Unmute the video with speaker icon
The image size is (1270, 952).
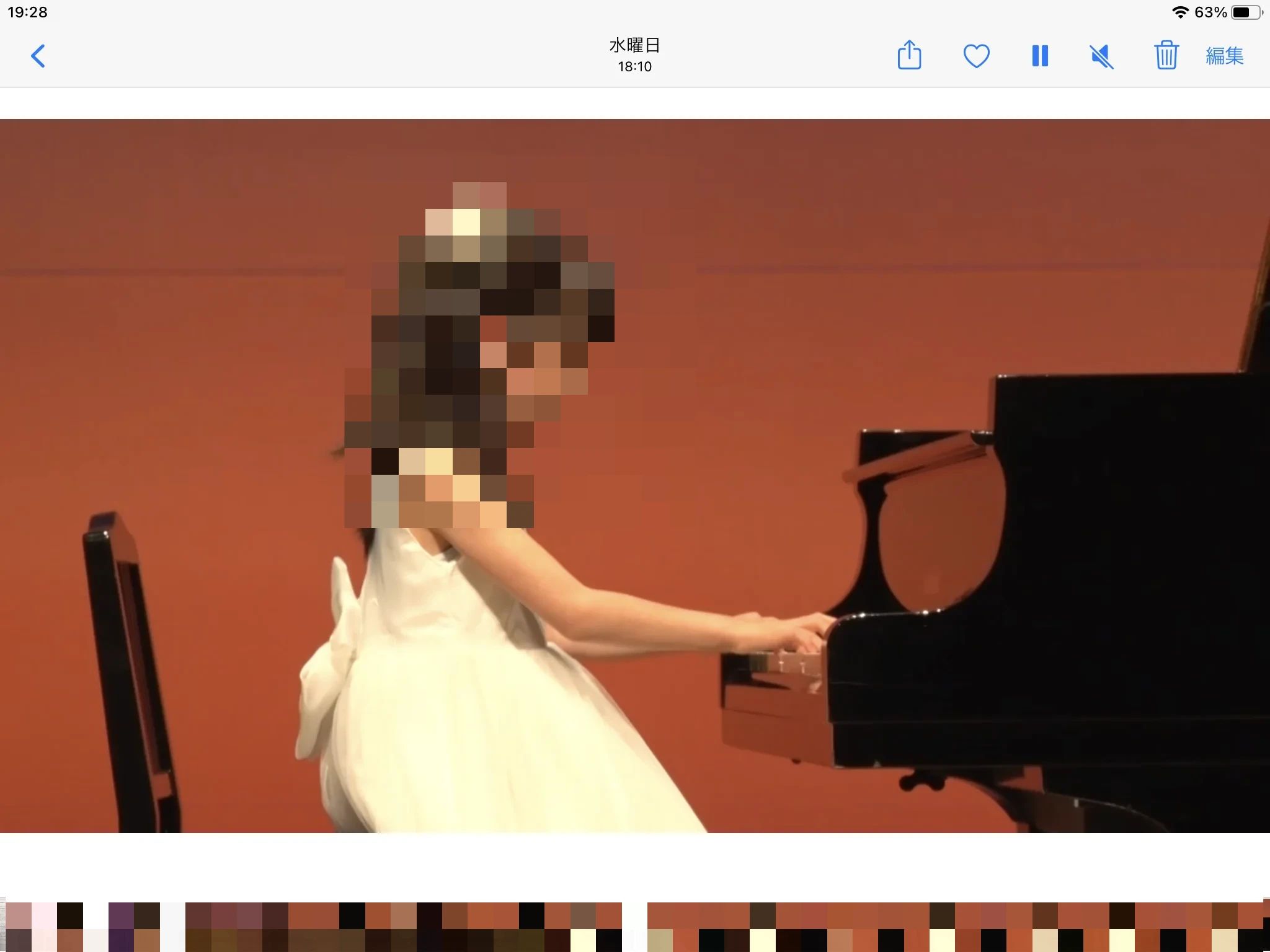click(1102, 56)
